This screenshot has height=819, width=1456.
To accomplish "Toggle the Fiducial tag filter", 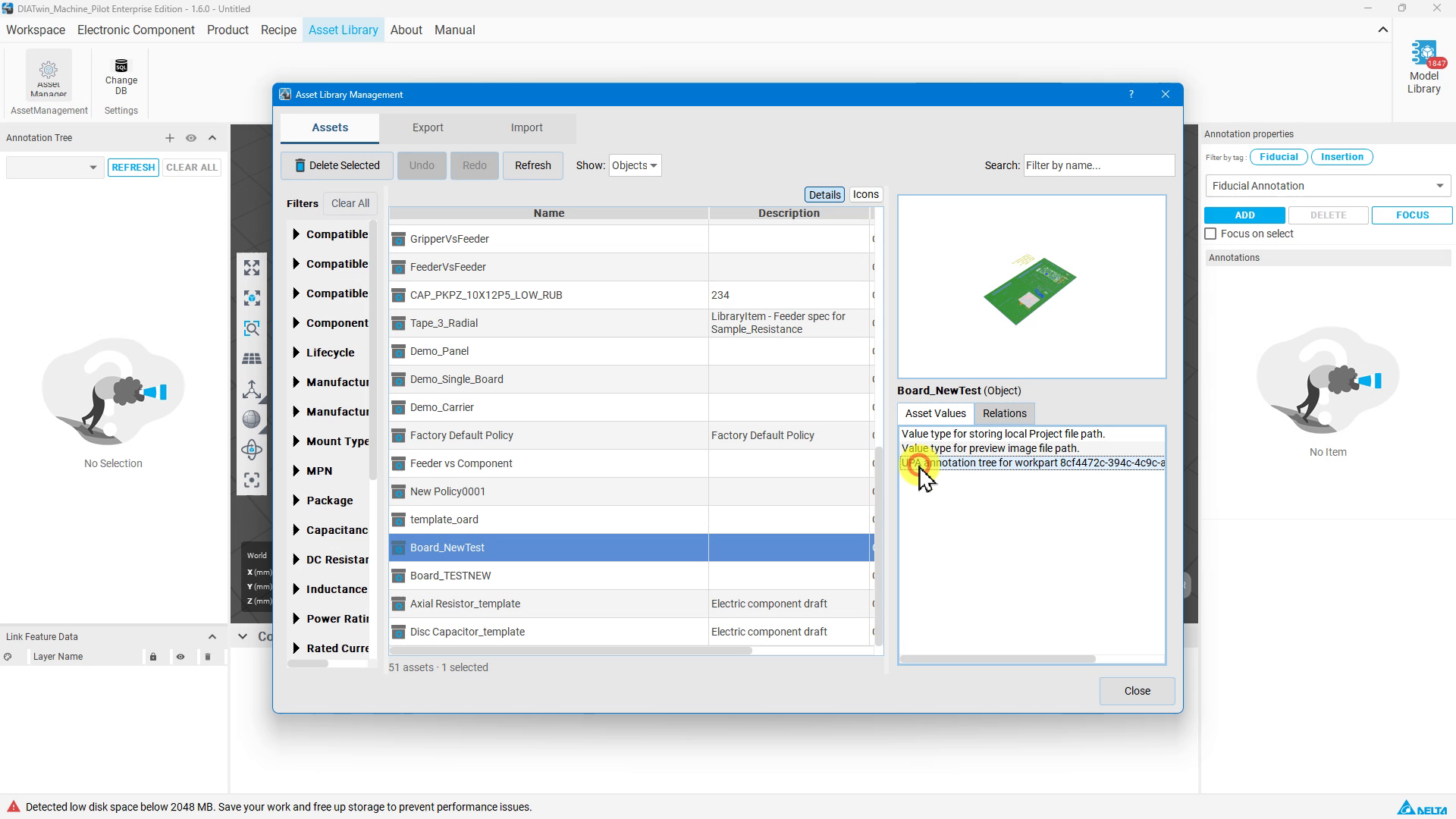I will coord(1279,157).
